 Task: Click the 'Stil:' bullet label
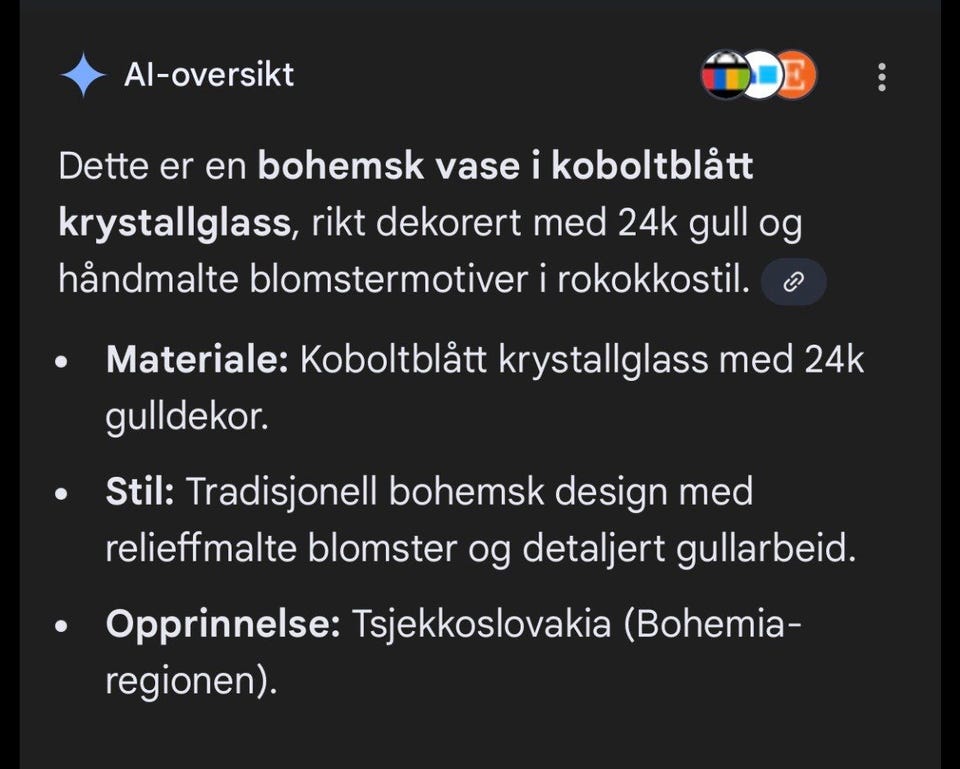[x=140, y=492]
